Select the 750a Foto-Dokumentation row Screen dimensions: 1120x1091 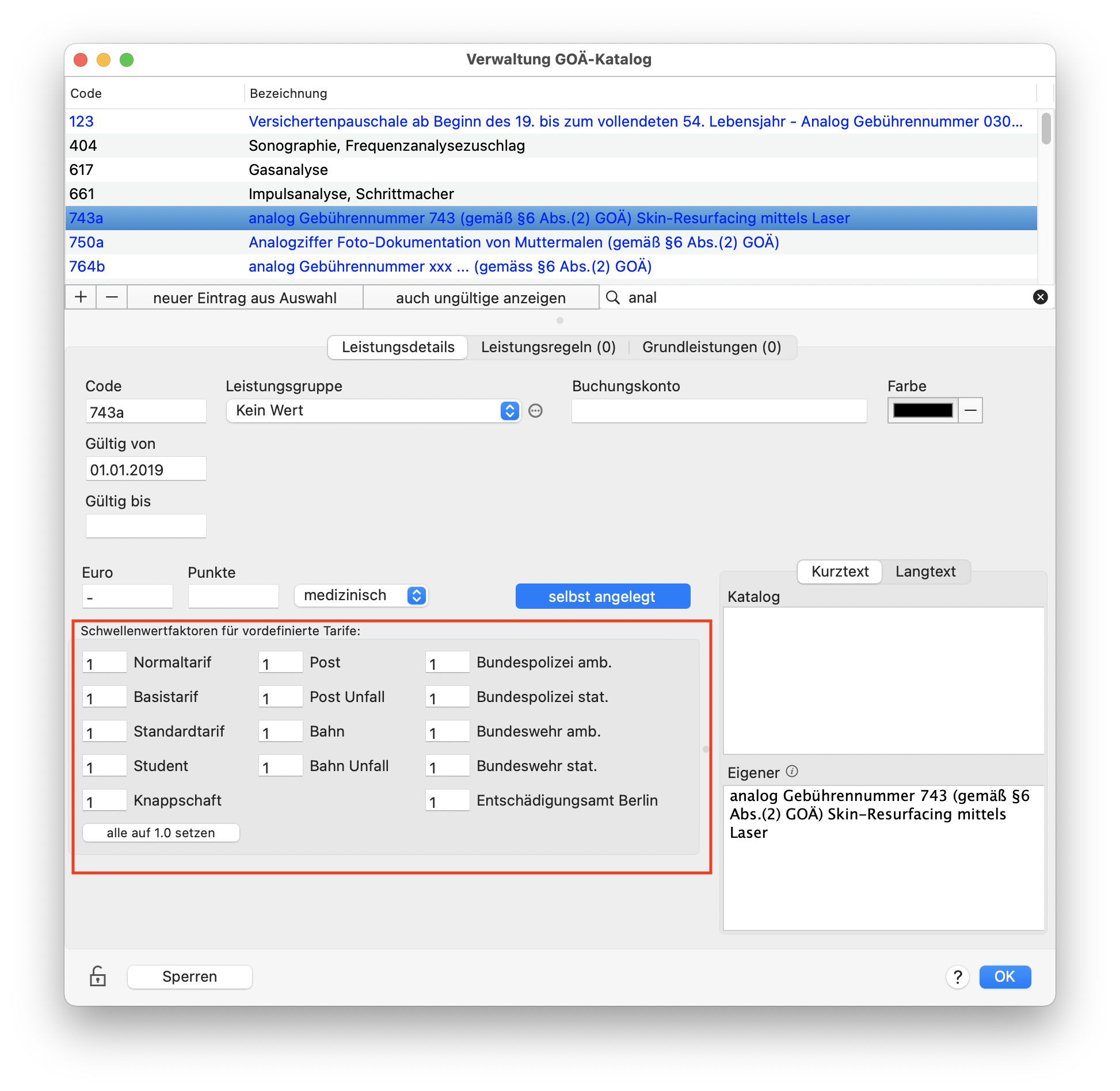(551, 242)
